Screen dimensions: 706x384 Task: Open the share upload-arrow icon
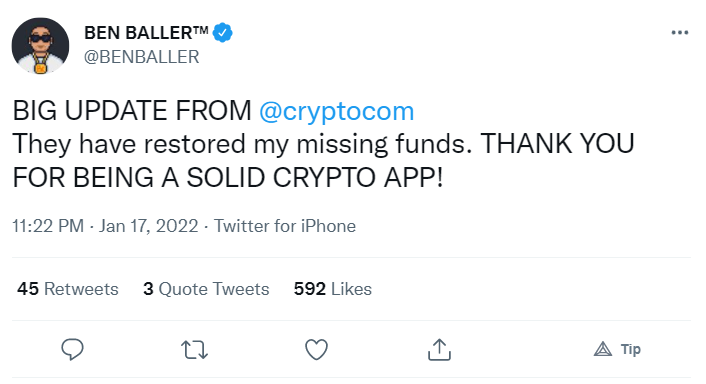tap(439, 349)
